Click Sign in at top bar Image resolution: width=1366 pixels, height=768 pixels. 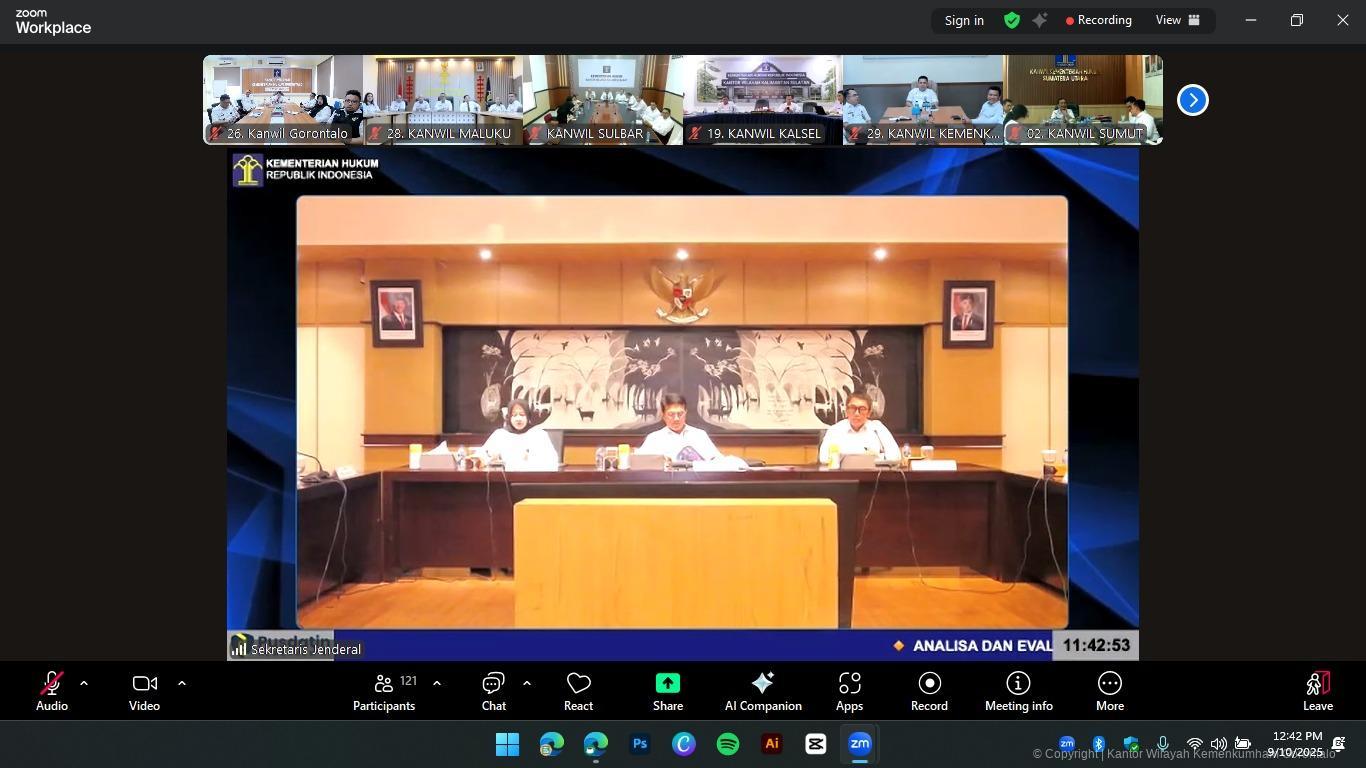964,20
